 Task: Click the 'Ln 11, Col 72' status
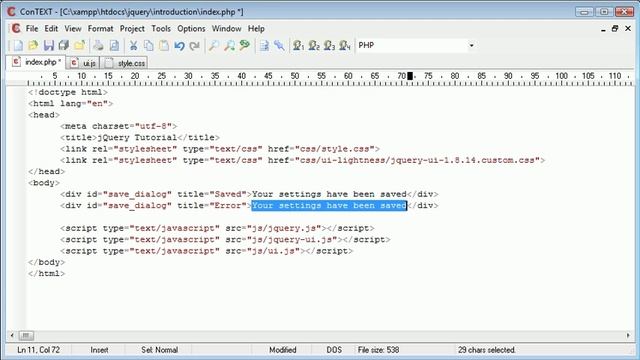point(38,350)
